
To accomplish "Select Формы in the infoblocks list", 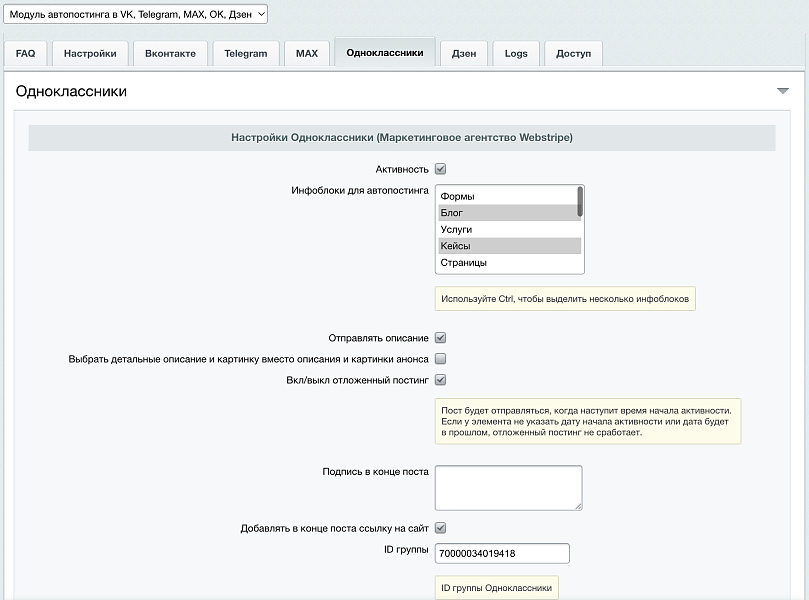I will pos(509,196).
